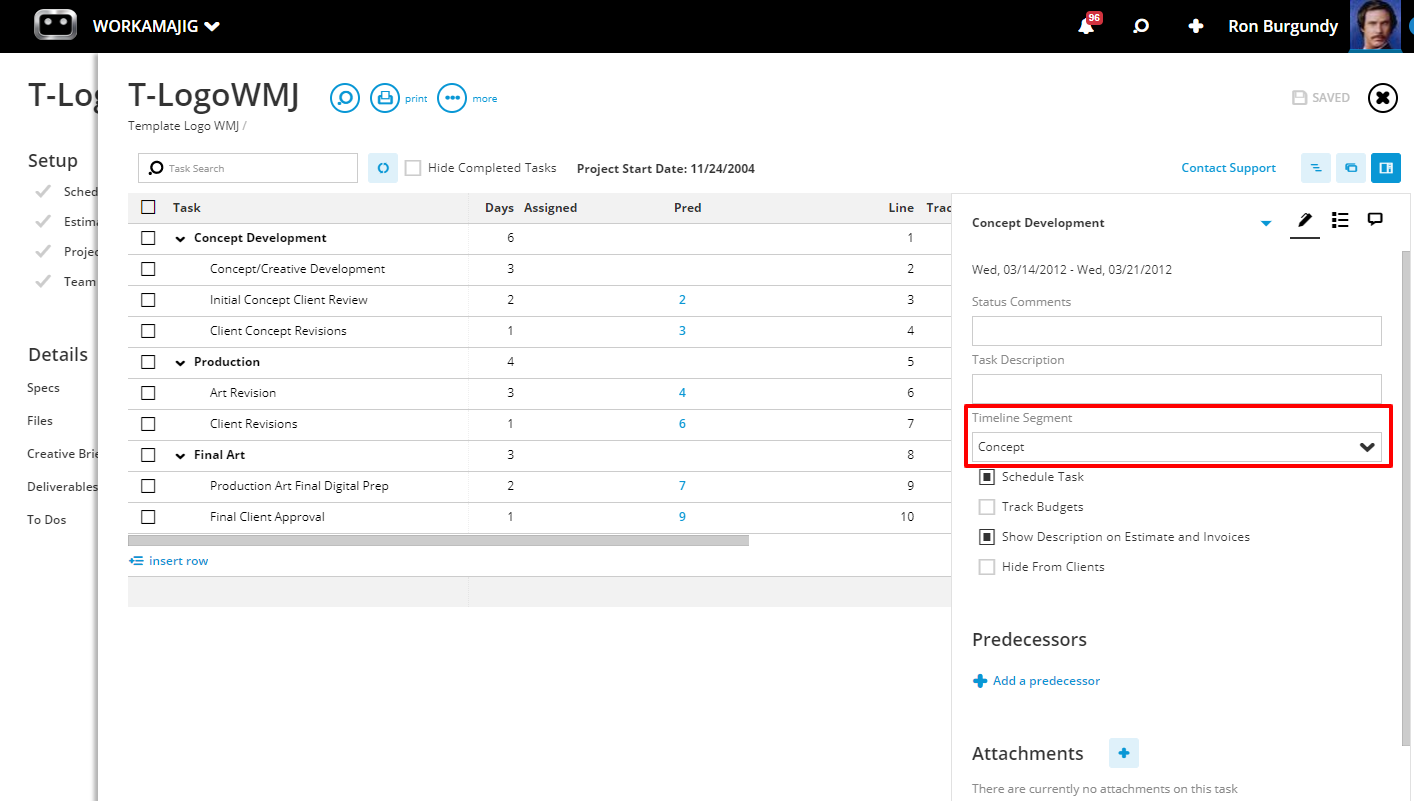Open predecessor link 9 in Final Client Approval row
The width and height of the screenshot is (1414, 801).
682,517
